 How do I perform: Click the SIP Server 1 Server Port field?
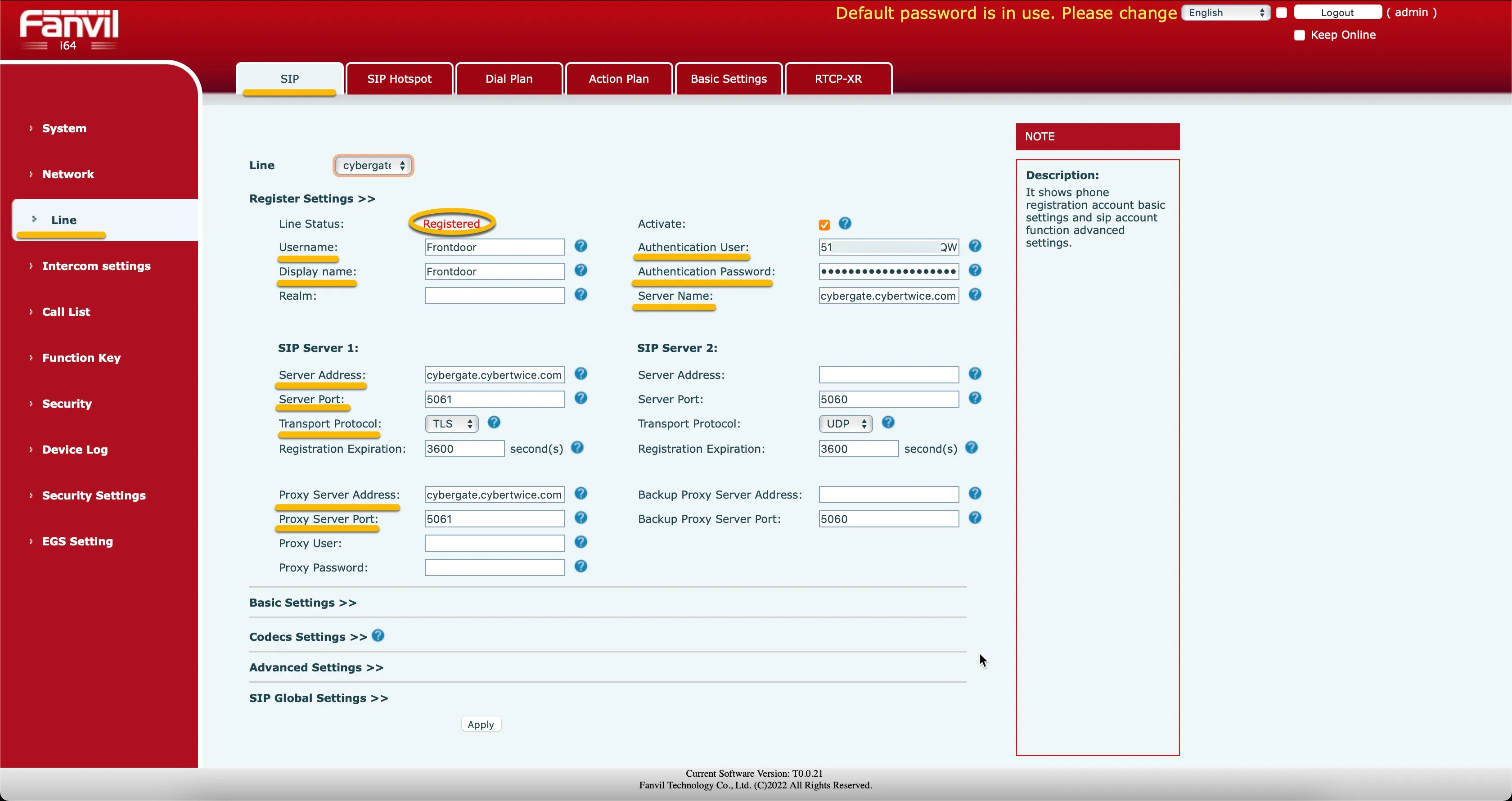(x=494, y=399)
